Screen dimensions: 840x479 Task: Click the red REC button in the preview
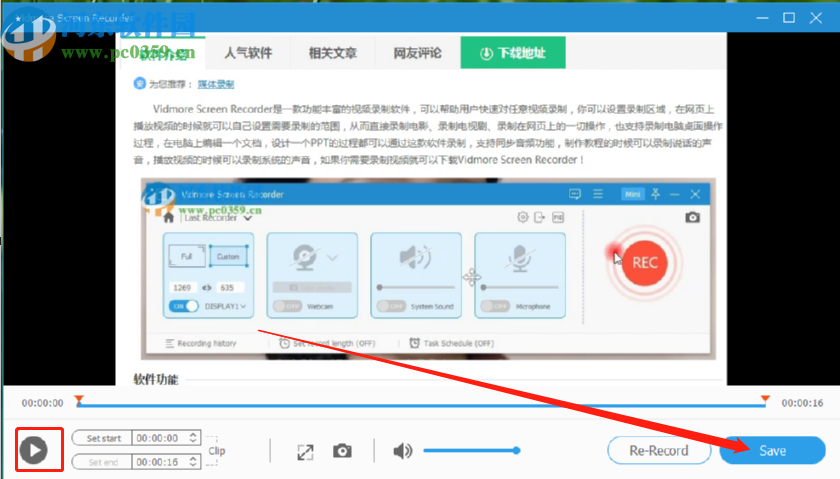[644, 263]
